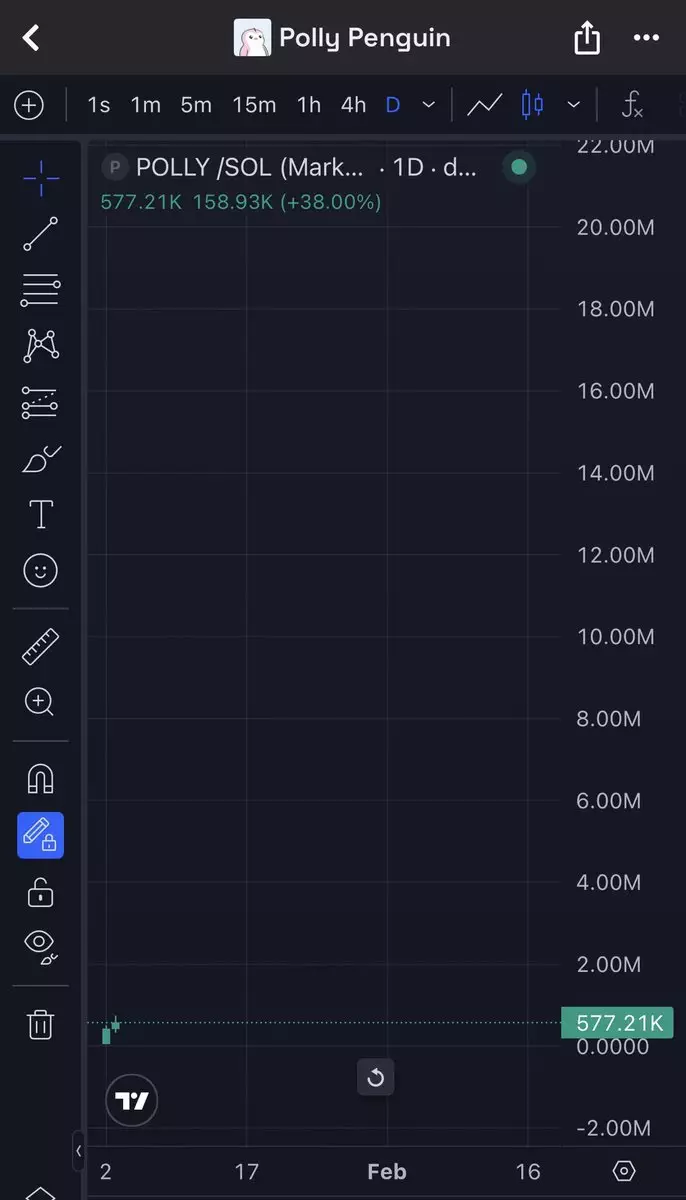Reset chart view with the reload button
The height and width of the screenshot is (1200, 686).
tap(376, 1077)
